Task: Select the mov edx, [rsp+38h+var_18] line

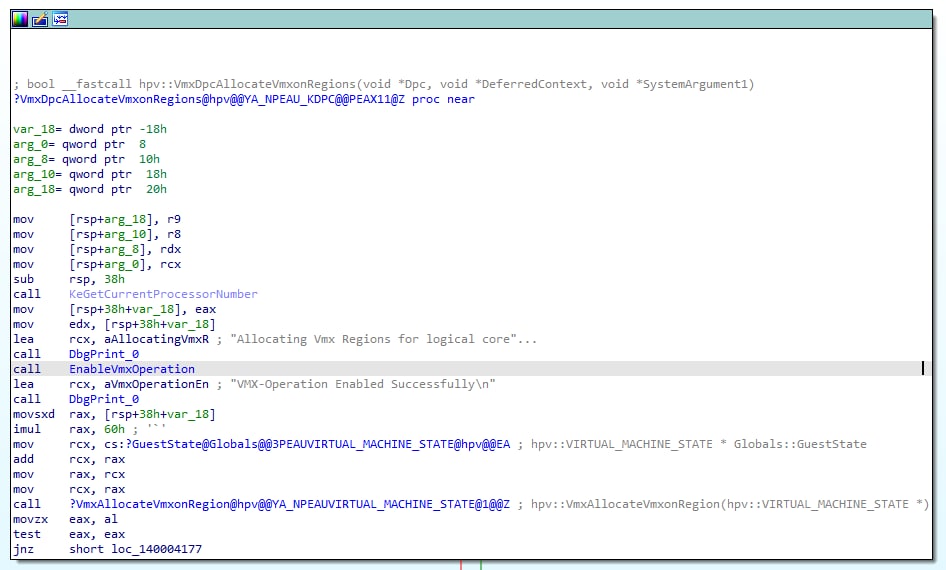Action: tap(115, 325)
